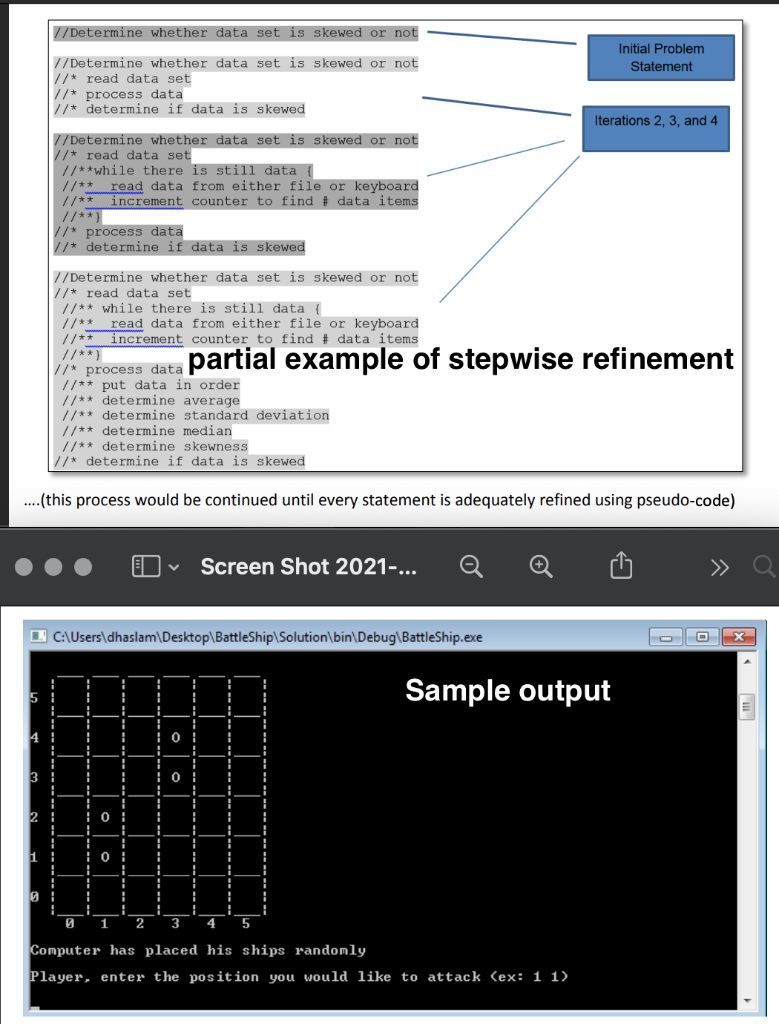Click the '//** determine standard deviation' line
Screen dimensions: 779x1024
pos(195,416)
